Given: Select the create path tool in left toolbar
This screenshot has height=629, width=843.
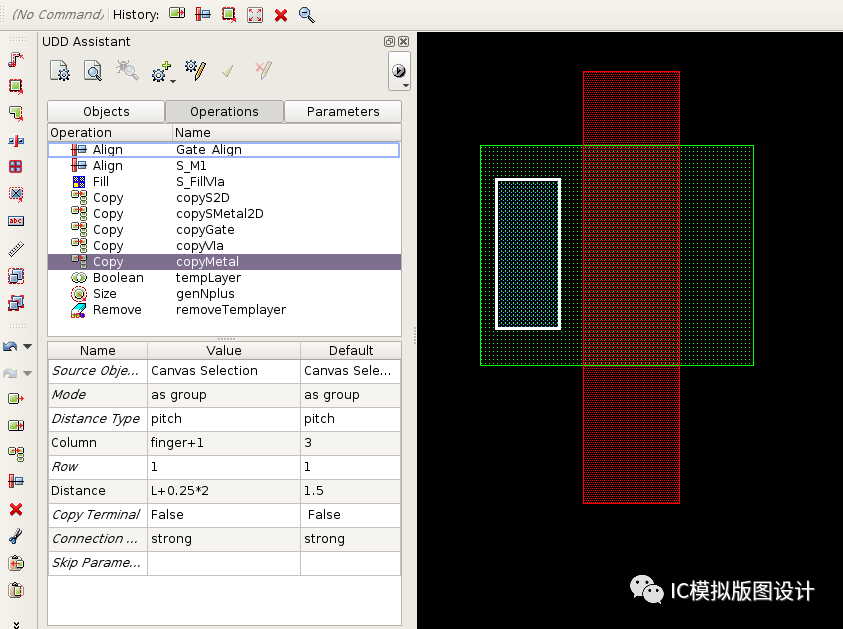Looking at the screenshot, I should click(16, 60).
